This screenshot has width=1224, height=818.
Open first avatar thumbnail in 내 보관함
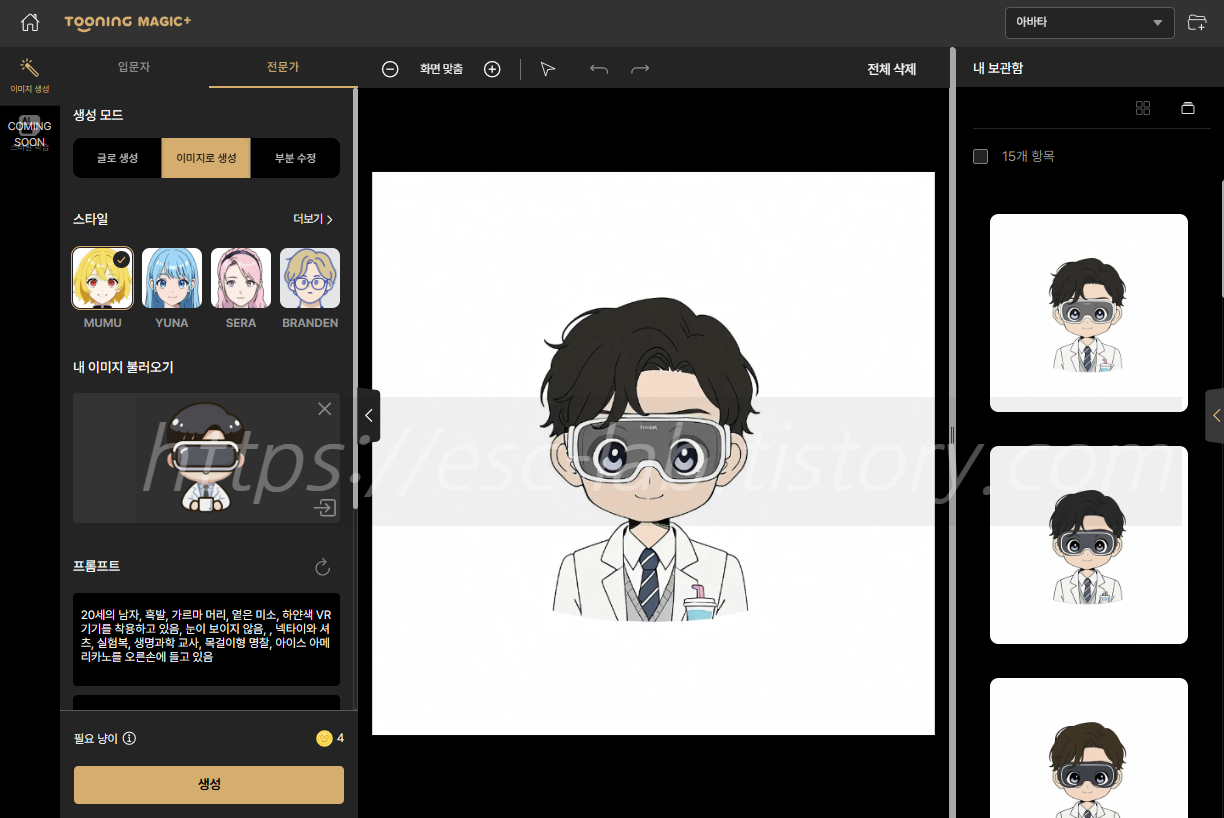tap(1089, 313)
